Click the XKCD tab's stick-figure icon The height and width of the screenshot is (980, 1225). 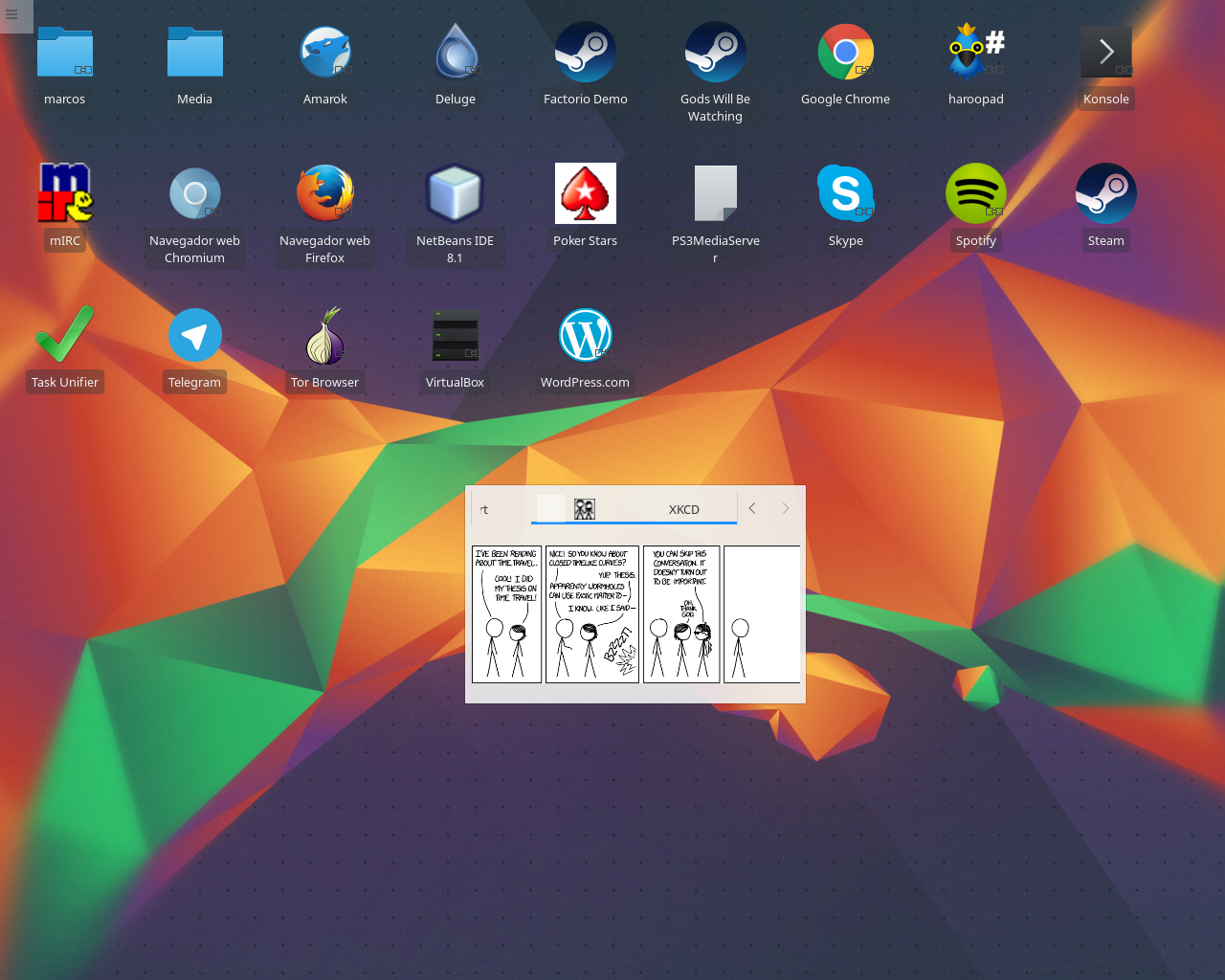(x=585, y=509)
